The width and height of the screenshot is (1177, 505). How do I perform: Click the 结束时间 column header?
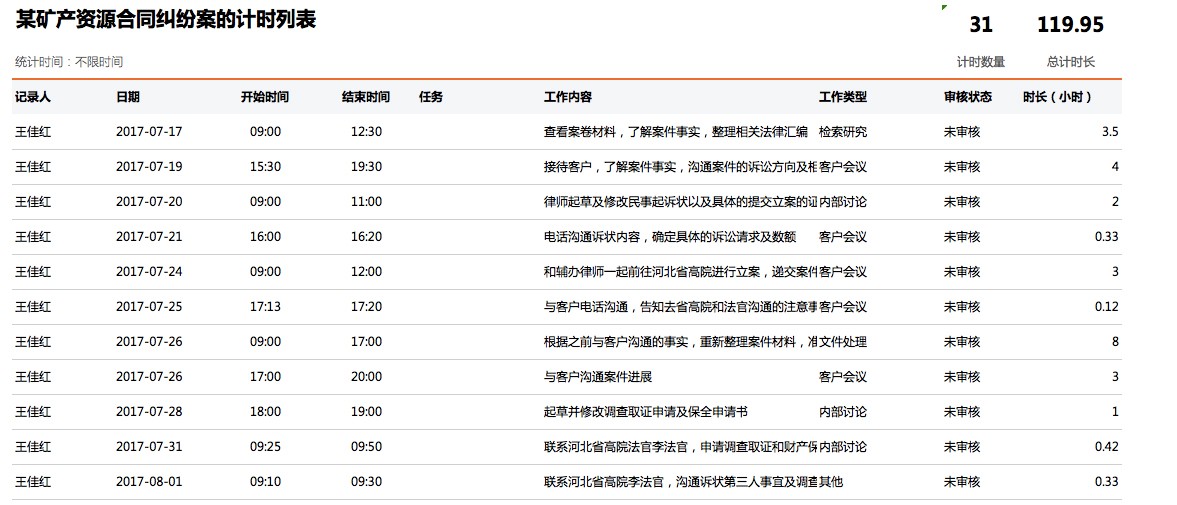pyautogui.click(x=366, y=97)
